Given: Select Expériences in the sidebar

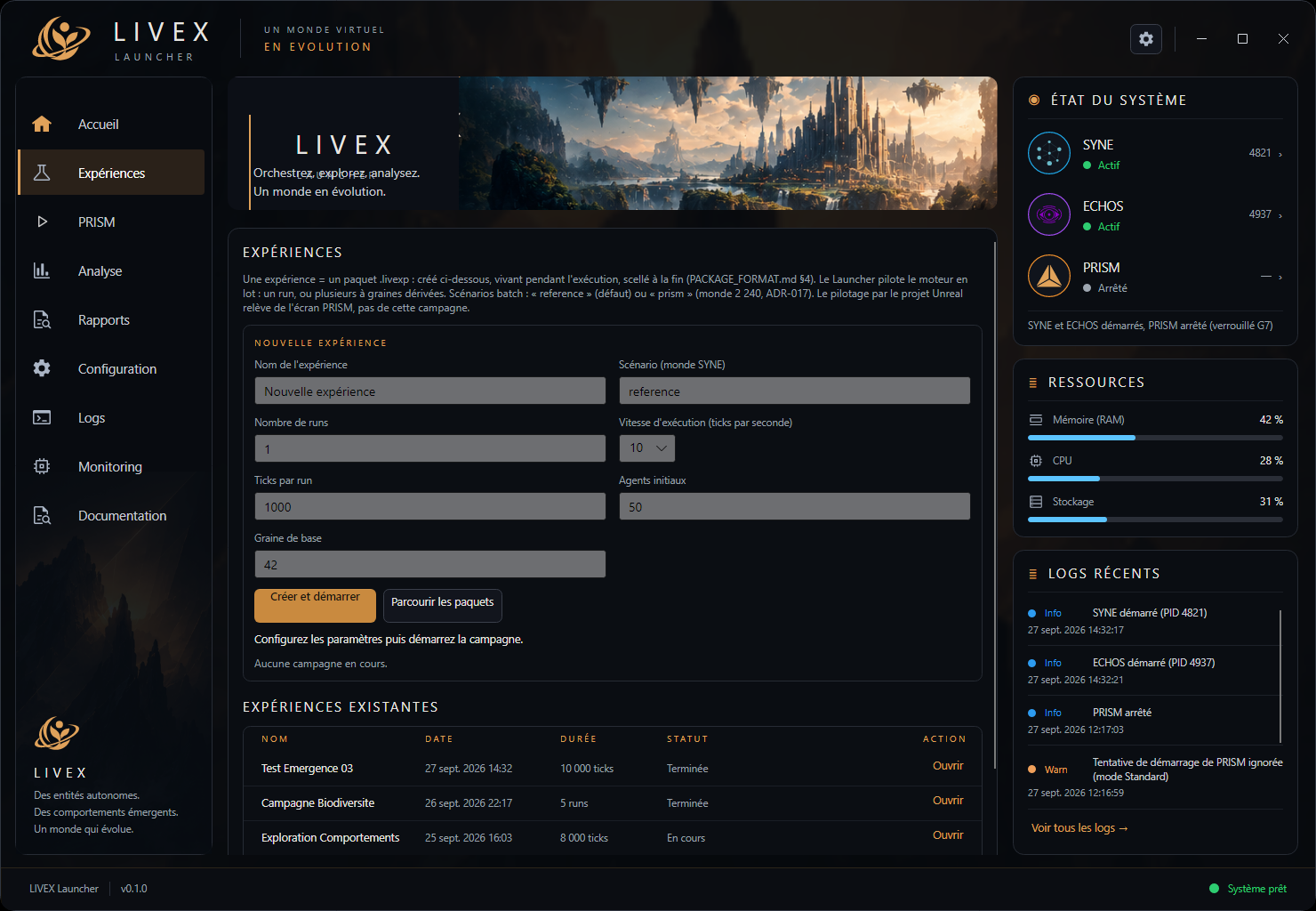Looking at the screenshot, I should [x=111, y=173].
